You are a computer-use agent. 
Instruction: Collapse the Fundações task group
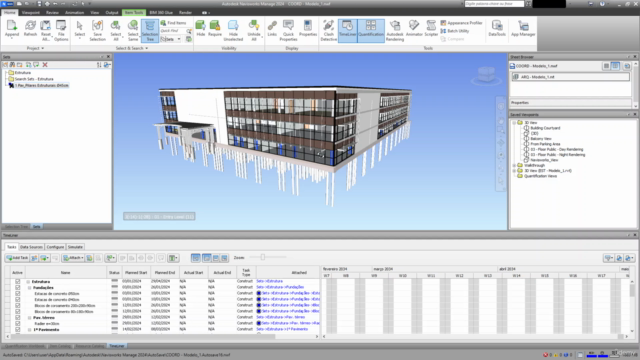tap(29, 288)
